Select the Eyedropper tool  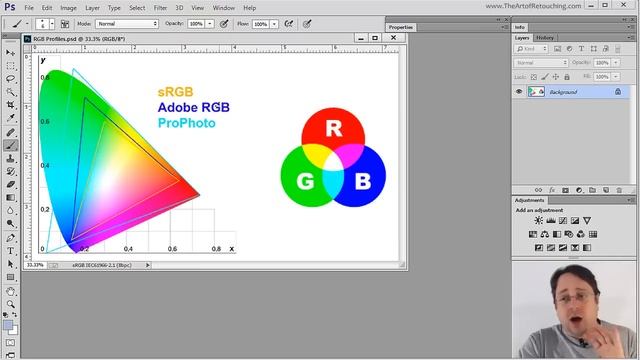(11, 118)
